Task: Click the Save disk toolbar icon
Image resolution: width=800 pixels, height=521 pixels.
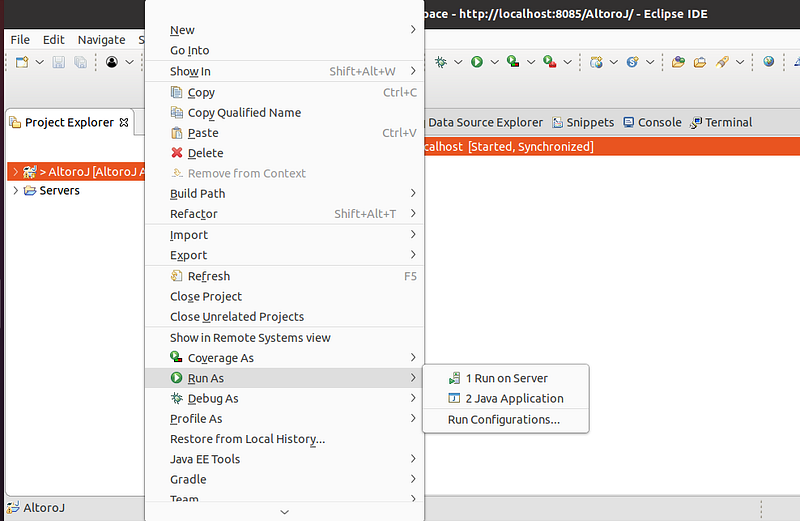Action: (x=58, y=62)
